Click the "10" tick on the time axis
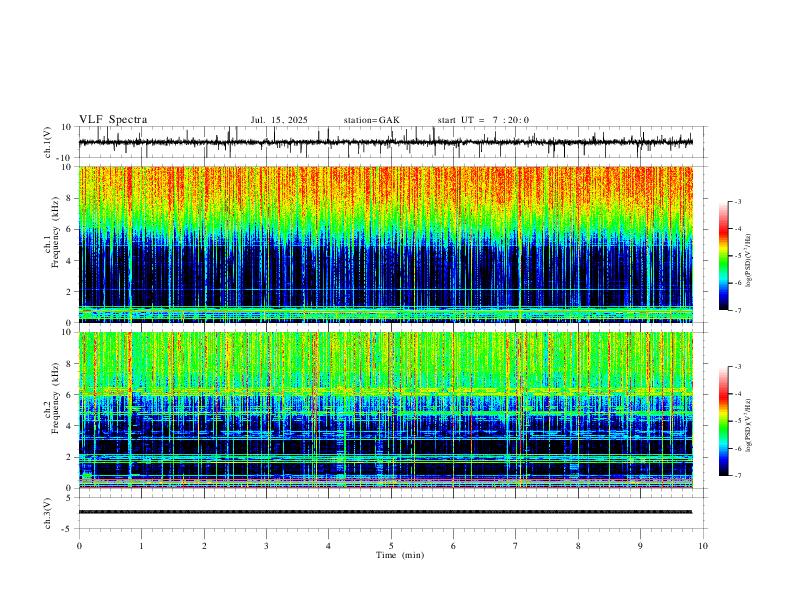The width and height of the screenshot is (792, 612). 703,546
